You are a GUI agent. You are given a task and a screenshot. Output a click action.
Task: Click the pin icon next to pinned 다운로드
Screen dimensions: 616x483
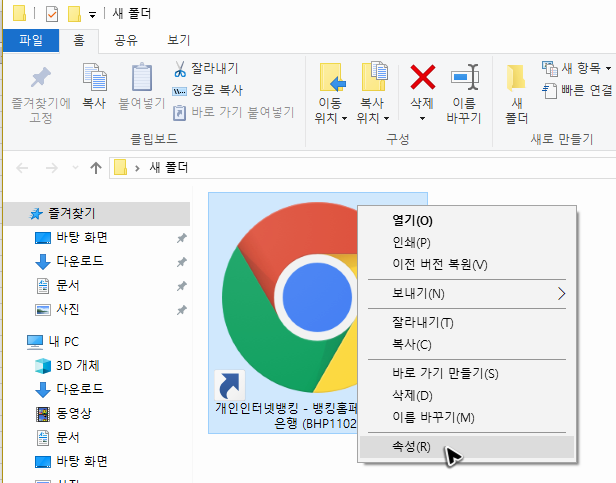[x=182, y=262]
